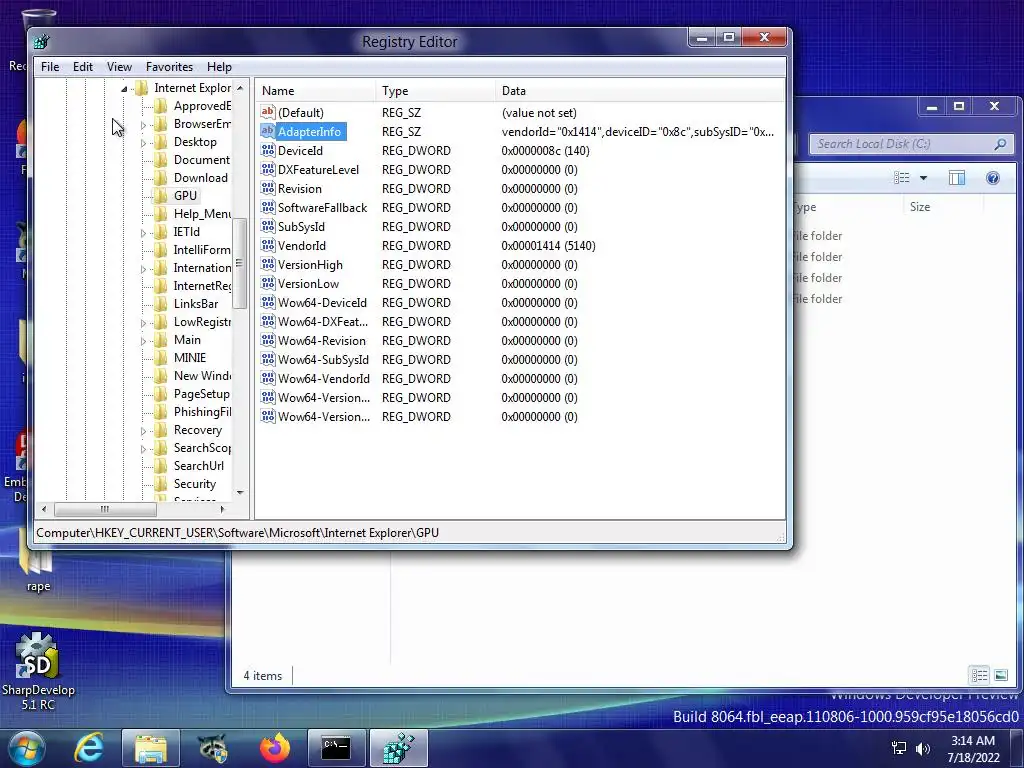Toggle the Explorer preview pane button
The image size is (1024, 768).
pos(957,178)
